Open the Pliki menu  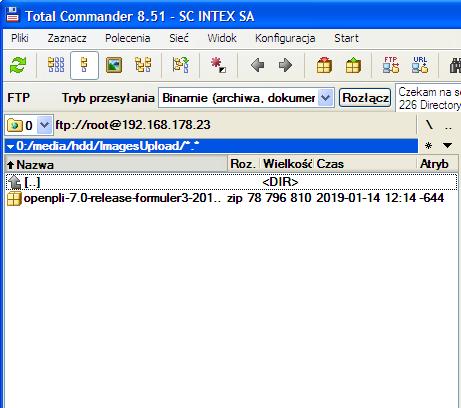click(x=20, y=38)
